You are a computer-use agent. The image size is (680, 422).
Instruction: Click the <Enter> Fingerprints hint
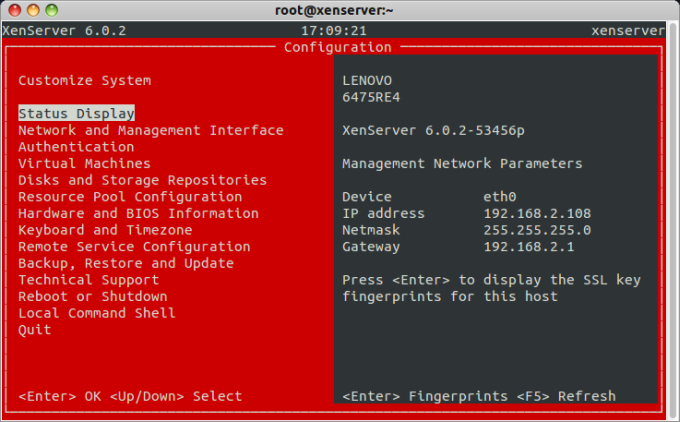[x=425, y=396]
